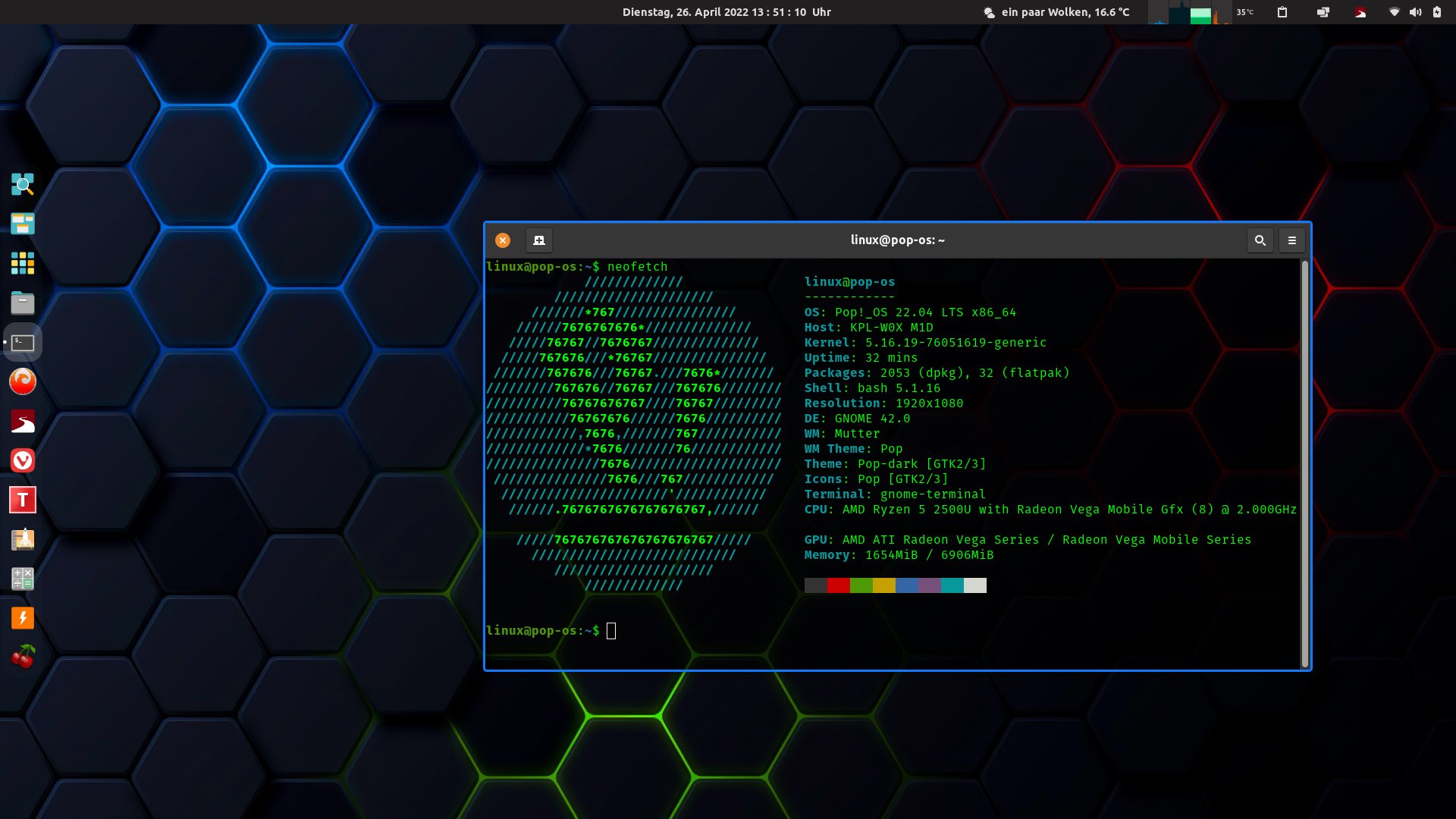This screenshot has width=1456, height=819.
Task: Click the CPU temperature 35°C indicator
Action: 1244,12
